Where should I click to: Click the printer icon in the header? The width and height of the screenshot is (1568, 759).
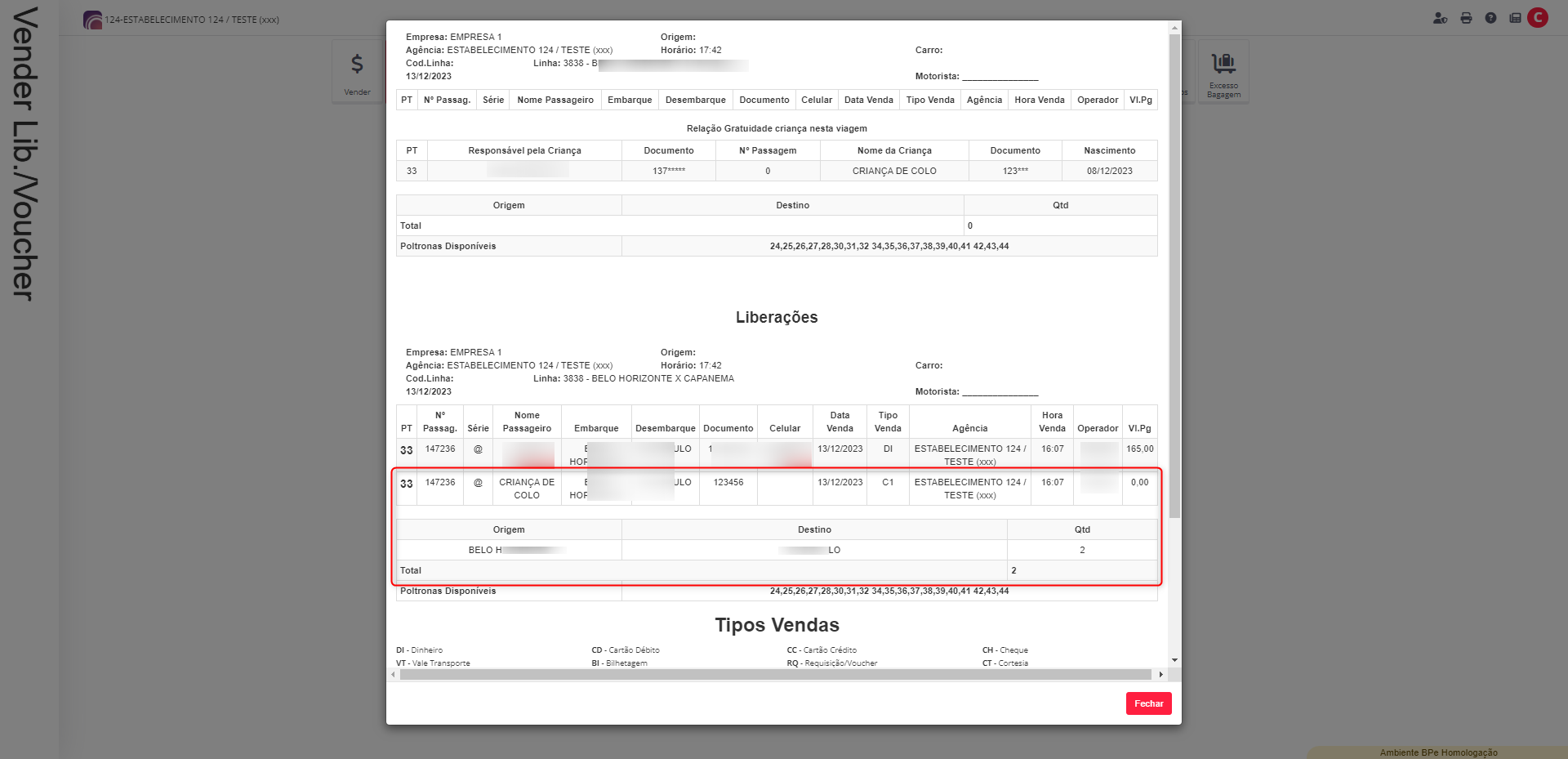(1466, 18)
